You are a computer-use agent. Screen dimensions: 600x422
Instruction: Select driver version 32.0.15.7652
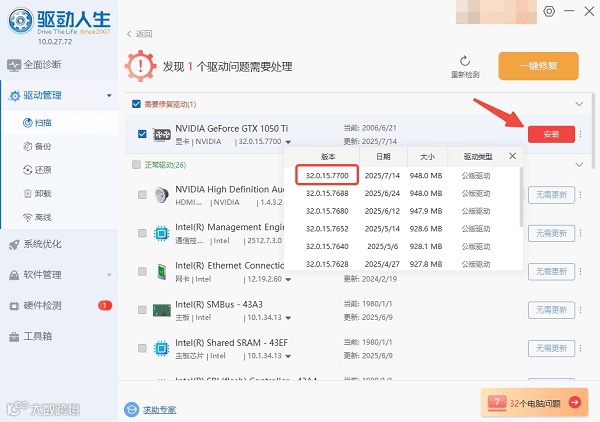pos(327,229)
